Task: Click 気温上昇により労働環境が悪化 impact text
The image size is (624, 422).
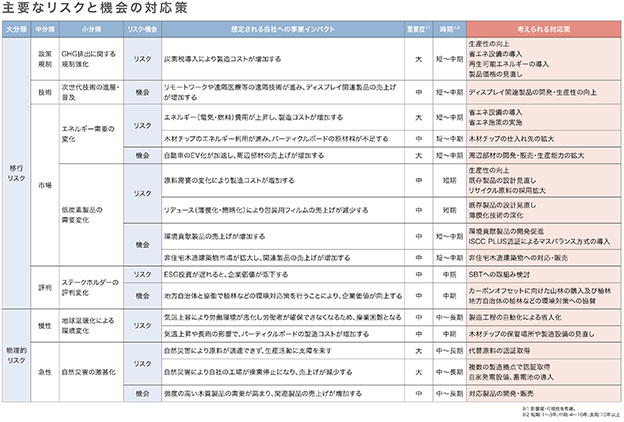Action: tap(283, 318)
